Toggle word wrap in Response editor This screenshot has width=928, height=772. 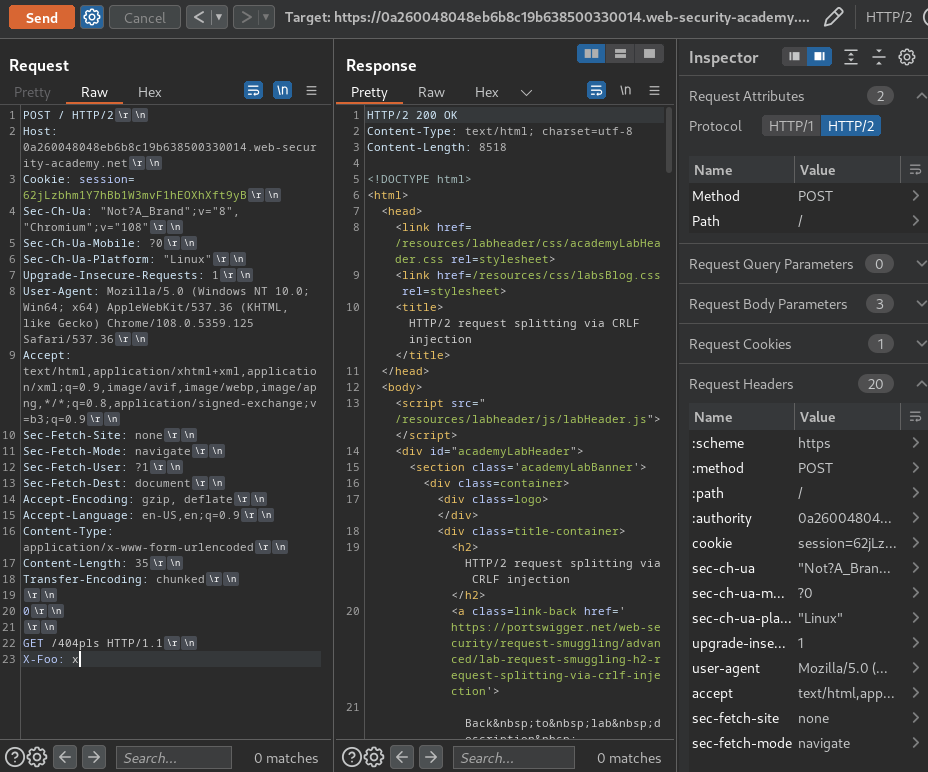pyautogui.click(x=596, y=91)
